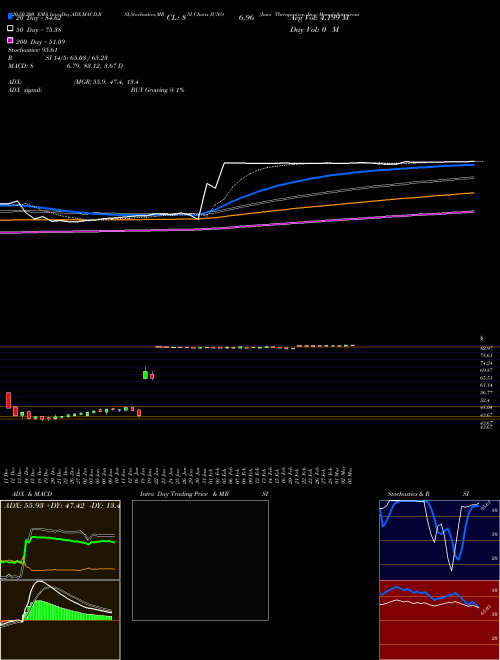500x660 pixels.
Task: Click the '69.87' price axis label
Action: [486, 370]
